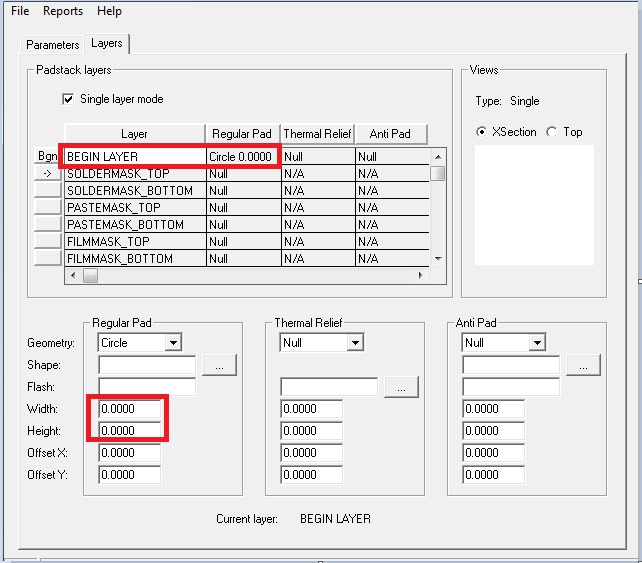Click the Bgn row header button
Image resolution: width=642 pixels, height=563 pixels.
tap(47, 156)
